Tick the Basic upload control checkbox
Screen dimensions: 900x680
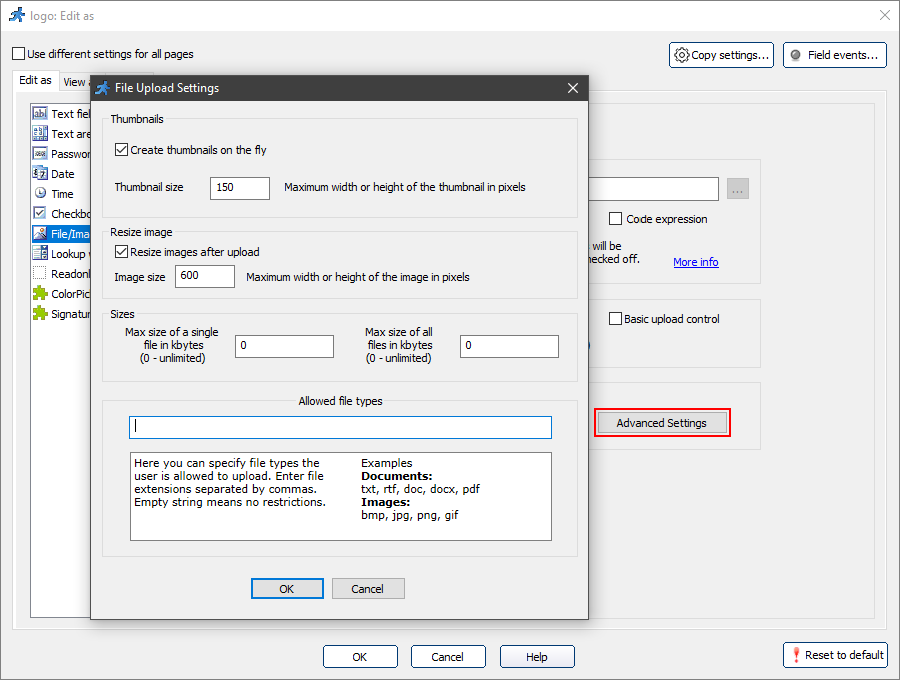pyautogui.click(x=616, y=319)
